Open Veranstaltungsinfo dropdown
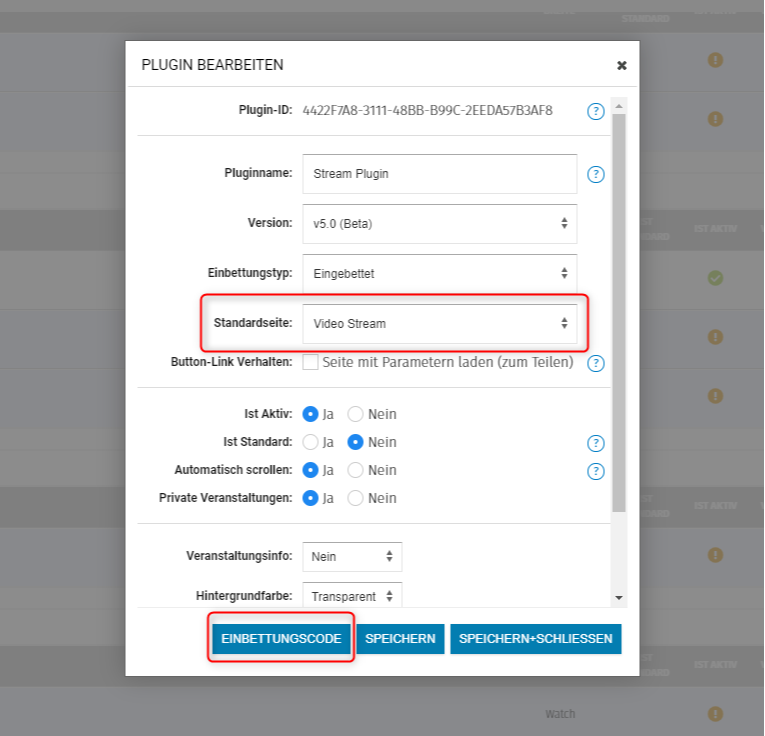Screen dimensions: 765x736 (x=351, y=557)
